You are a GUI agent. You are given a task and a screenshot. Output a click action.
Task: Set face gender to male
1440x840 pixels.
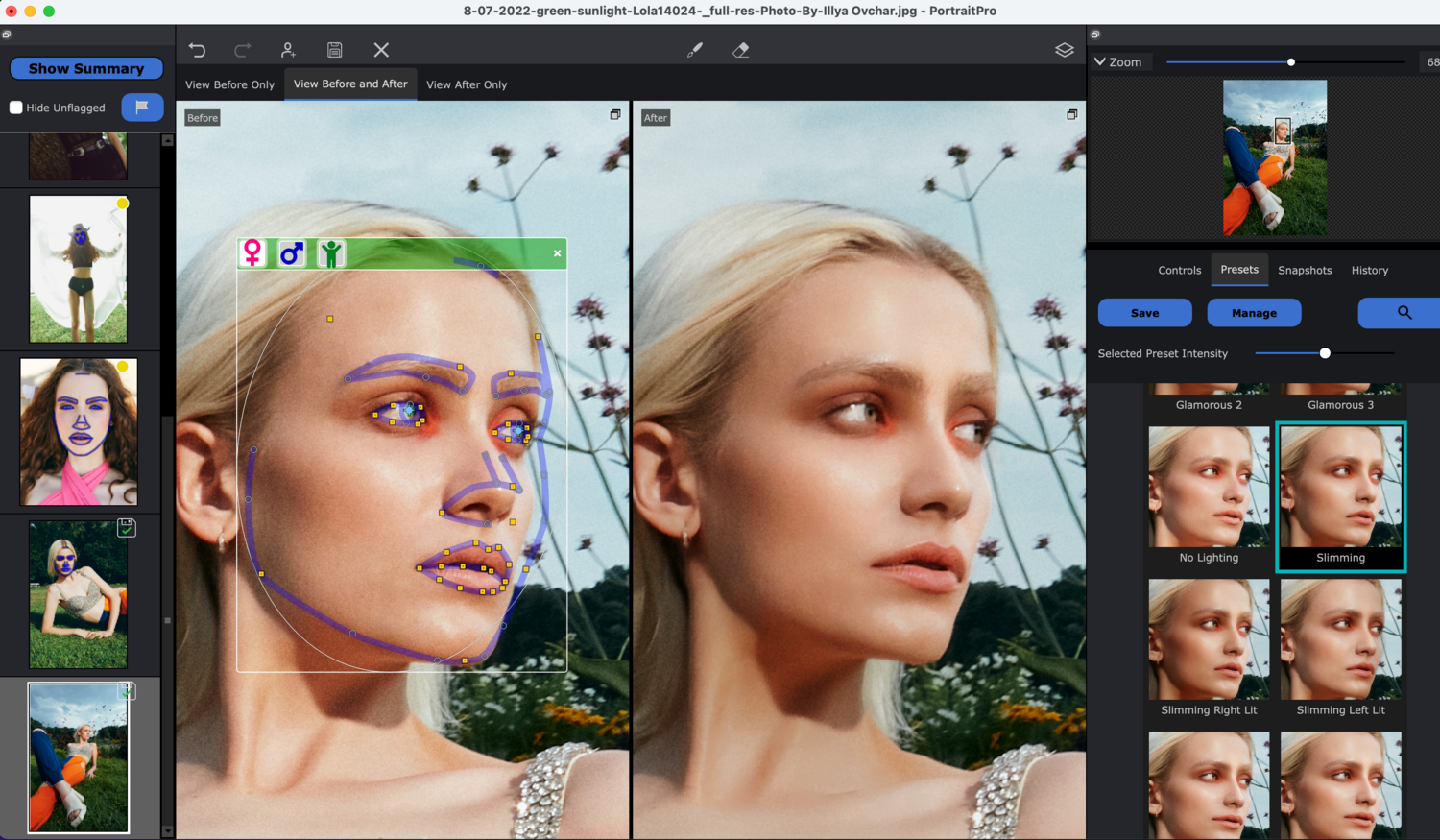point(292,253)
